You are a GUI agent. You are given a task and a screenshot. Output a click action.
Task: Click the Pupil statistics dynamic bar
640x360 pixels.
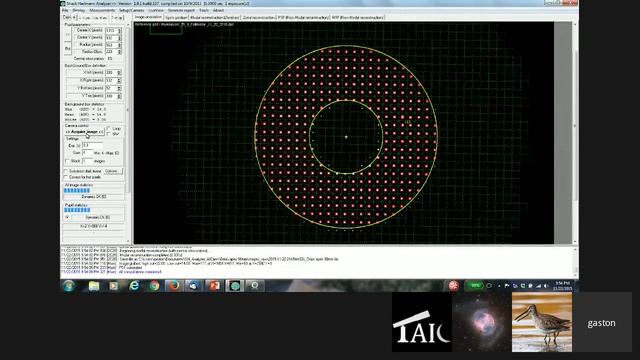(x=94, y=210)
